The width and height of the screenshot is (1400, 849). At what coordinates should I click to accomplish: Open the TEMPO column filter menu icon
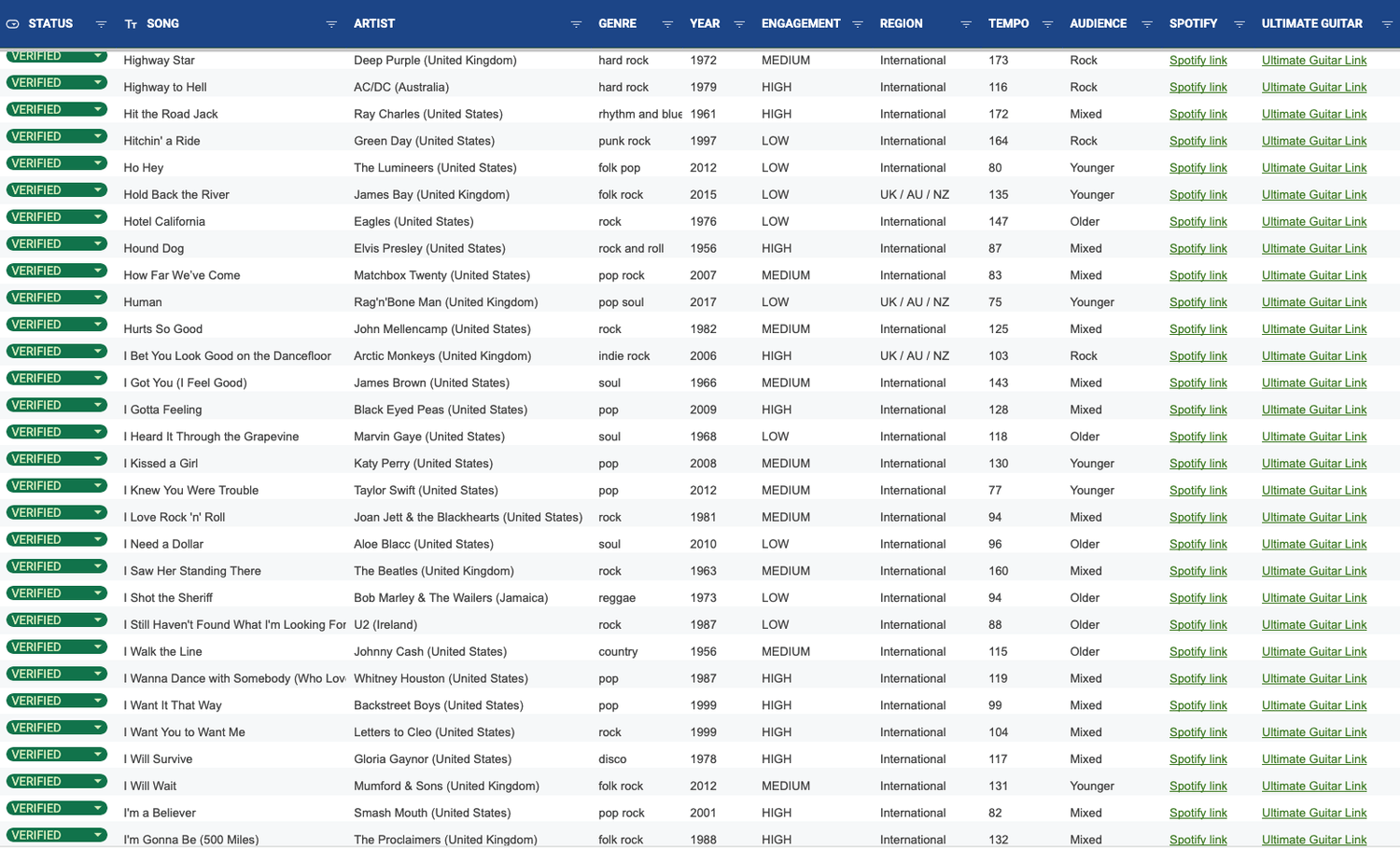click(x=1047, y=24)
